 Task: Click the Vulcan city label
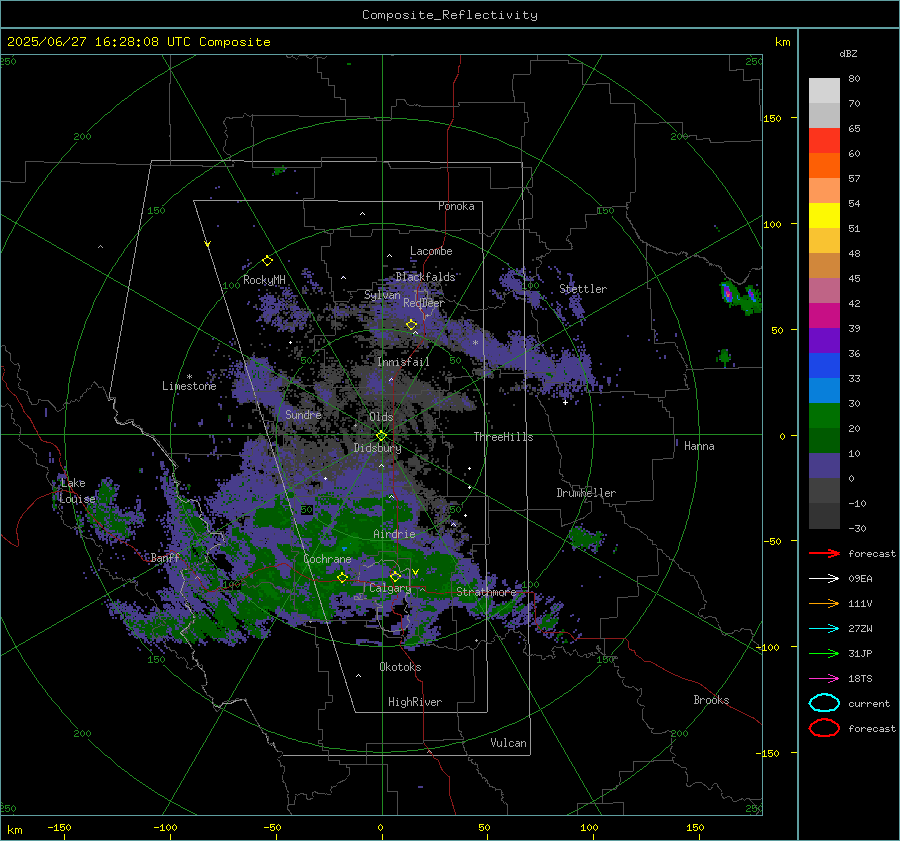(509, 743)
